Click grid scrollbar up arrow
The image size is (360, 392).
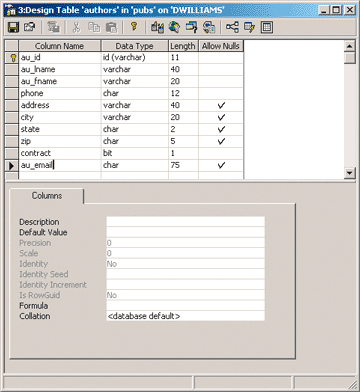[x=349, y=46]
